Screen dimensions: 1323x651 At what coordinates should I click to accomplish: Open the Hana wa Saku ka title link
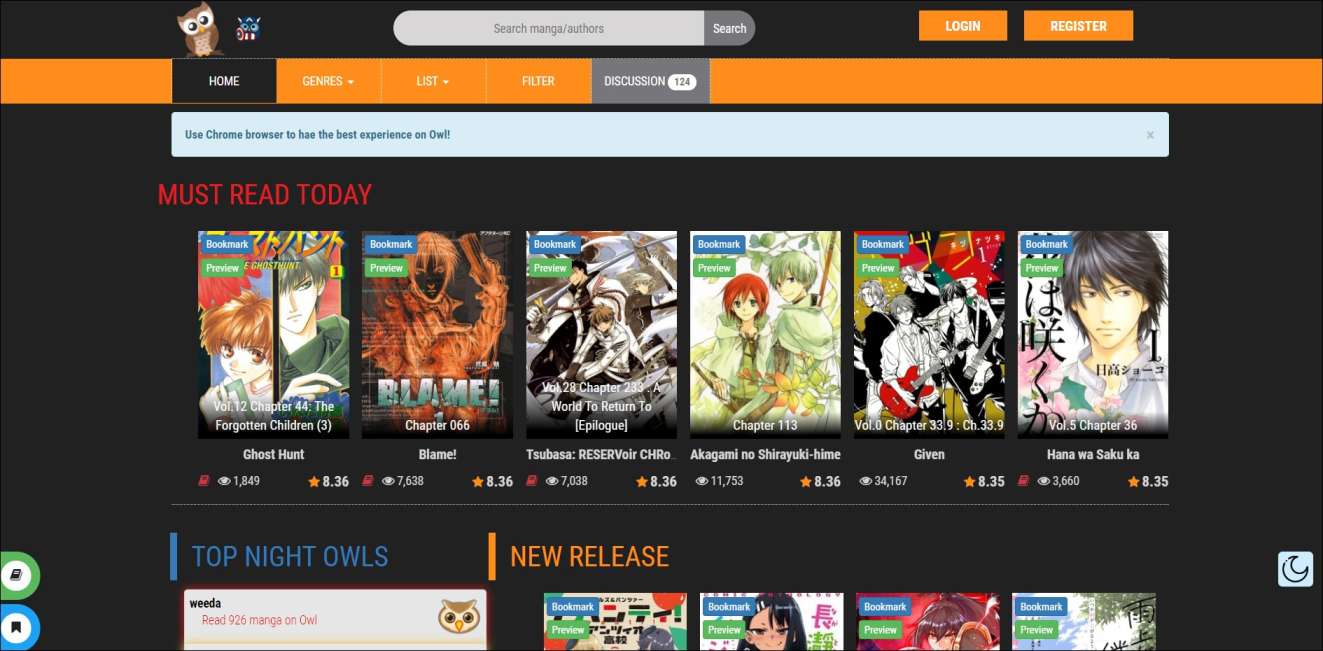pyautogui.click(x=1093, y=454)
